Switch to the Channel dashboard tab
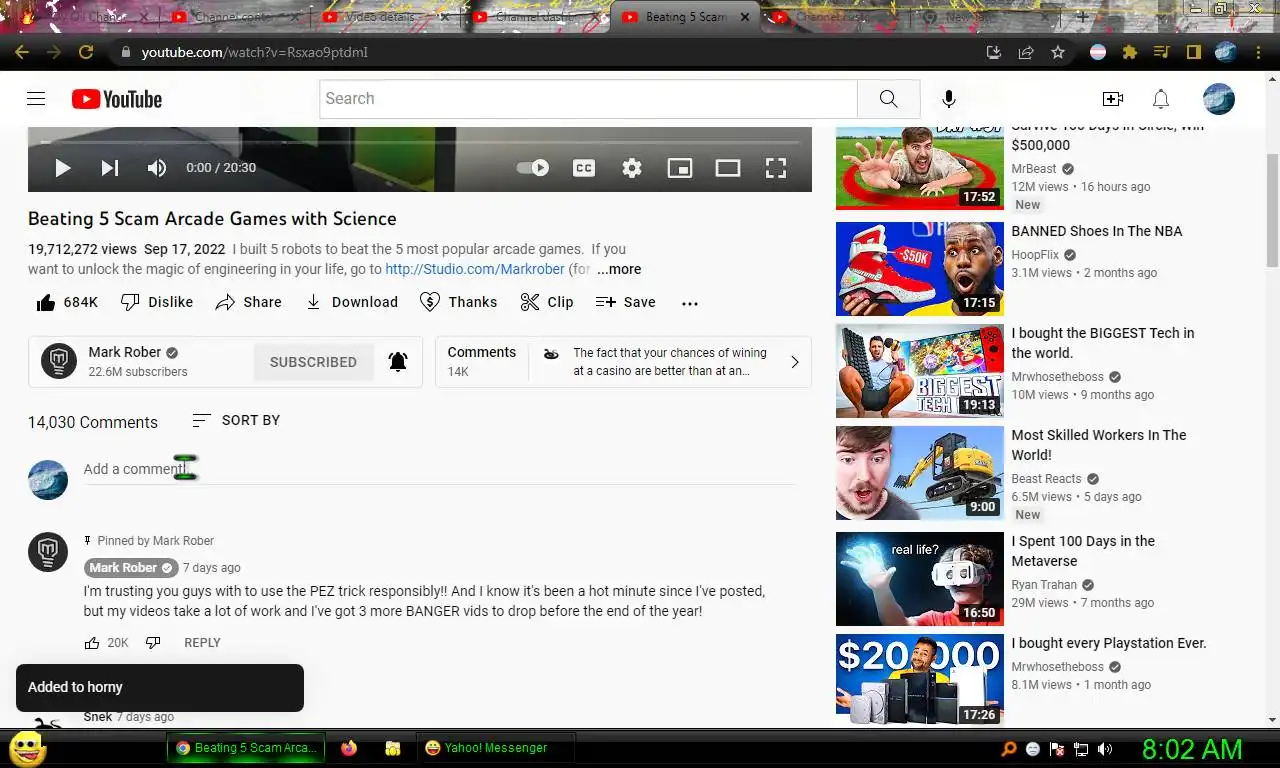Viewport: 1280px width, 768px height. tap(535, 17)
